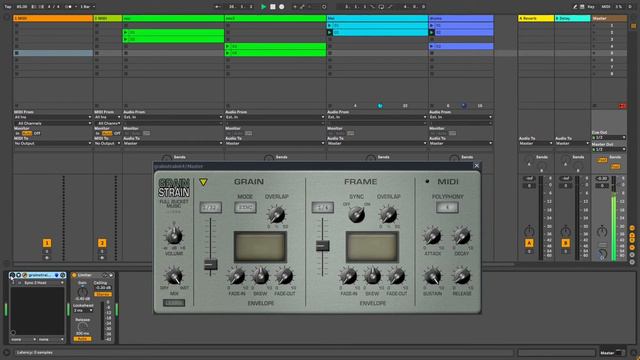
Task: Toggle the track 1 activator button
Action: click(47, 243)
